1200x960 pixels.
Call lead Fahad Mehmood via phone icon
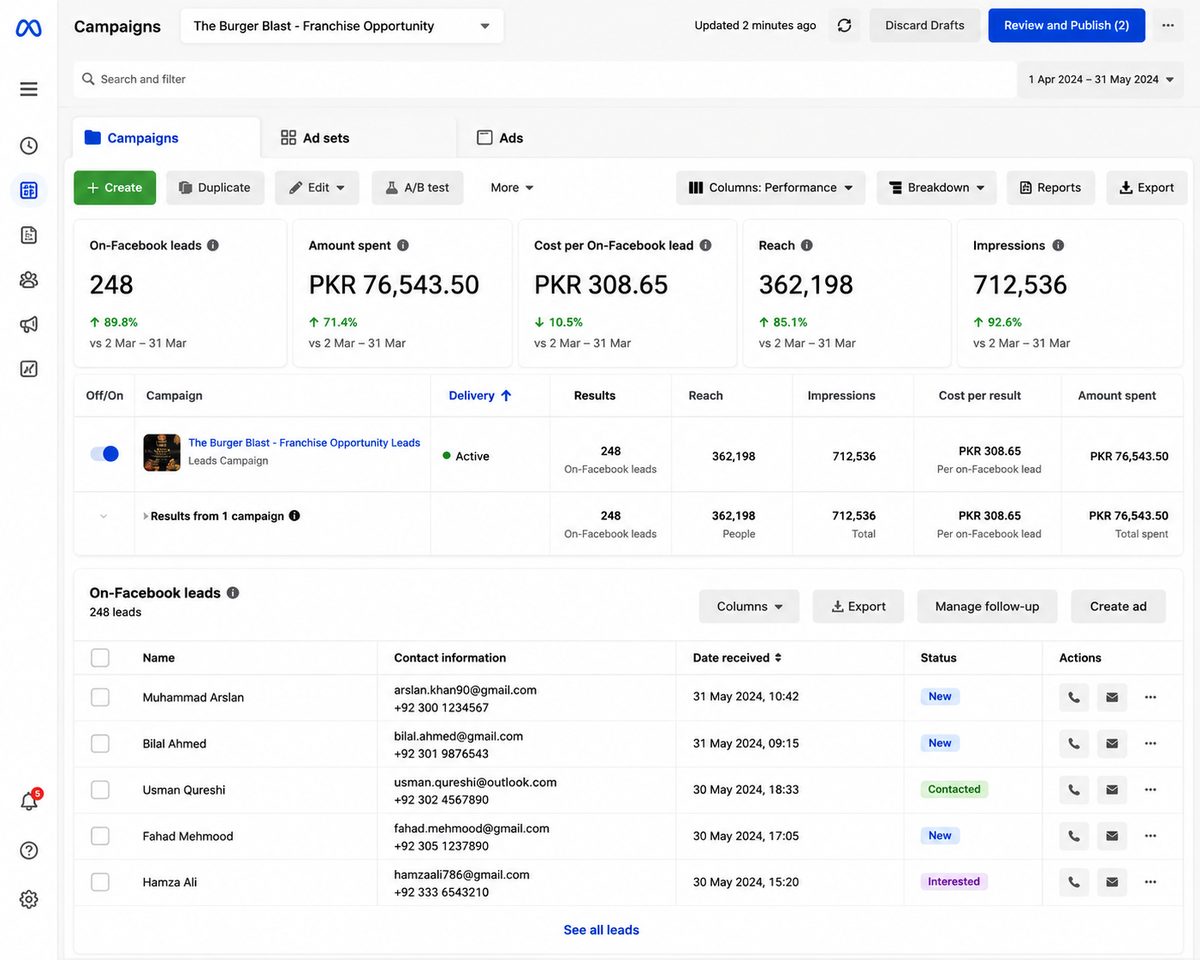click(x=1074, y=836)
